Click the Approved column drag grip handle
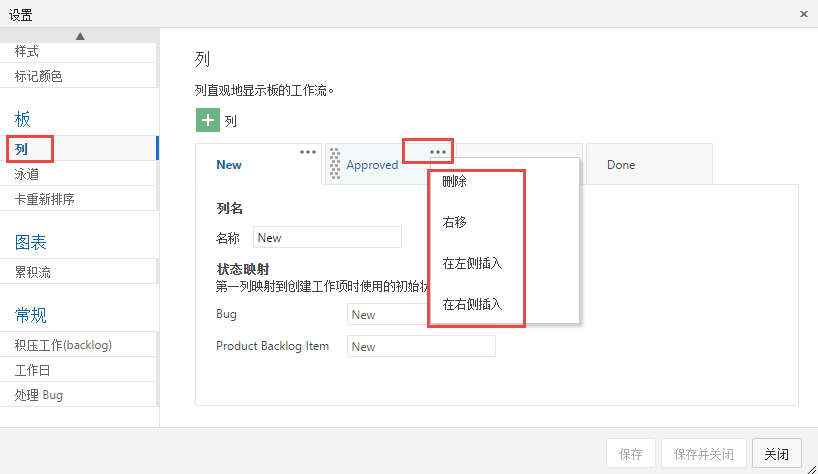The width and height of the screenshot is (818, 474). point(335,164)
